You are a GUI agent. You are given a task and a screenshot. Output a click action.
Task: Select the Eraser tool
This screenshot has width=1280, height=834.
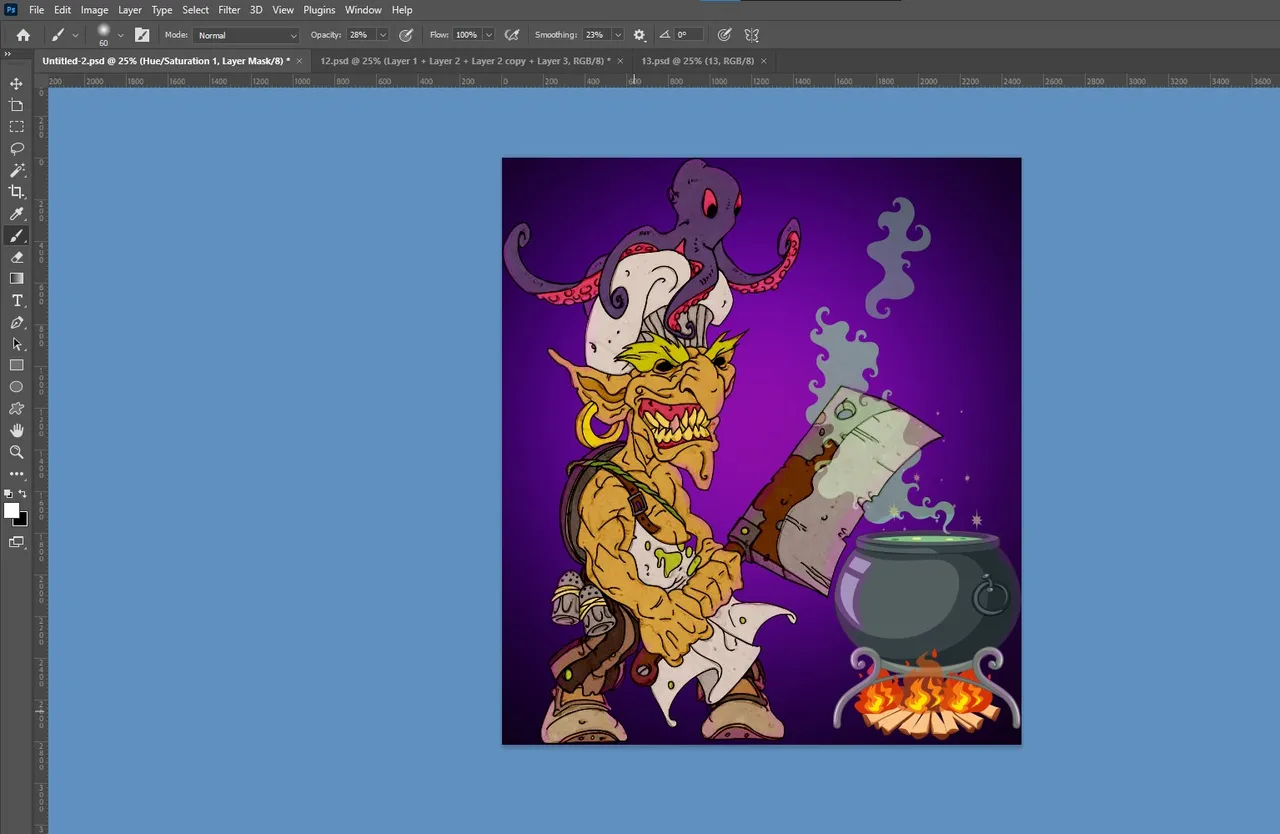[x=16, y=257]
